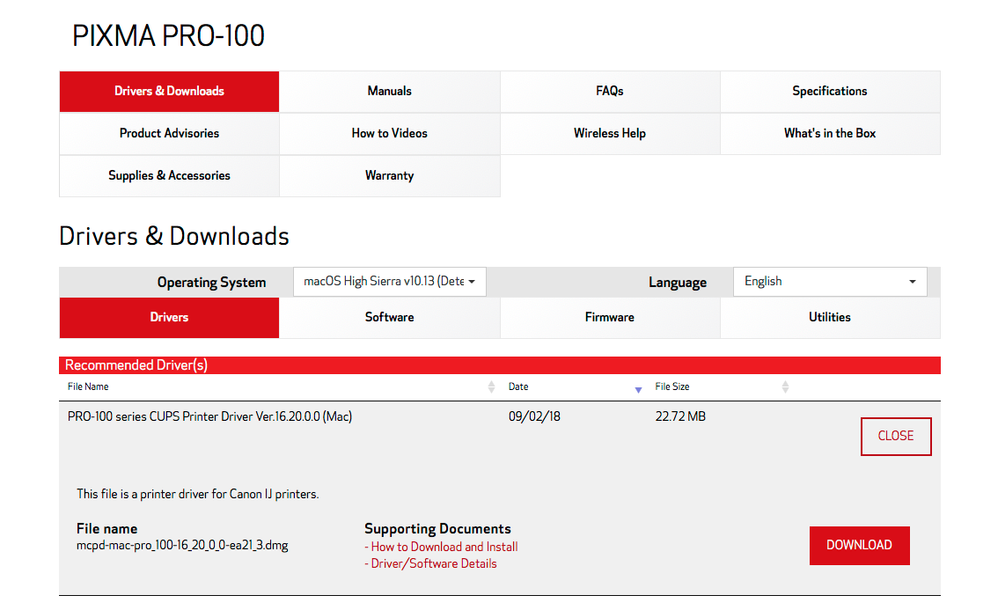Select the Warranty tab
The height and width of the screenshot is (604, 998).
[x=389, y=175]
